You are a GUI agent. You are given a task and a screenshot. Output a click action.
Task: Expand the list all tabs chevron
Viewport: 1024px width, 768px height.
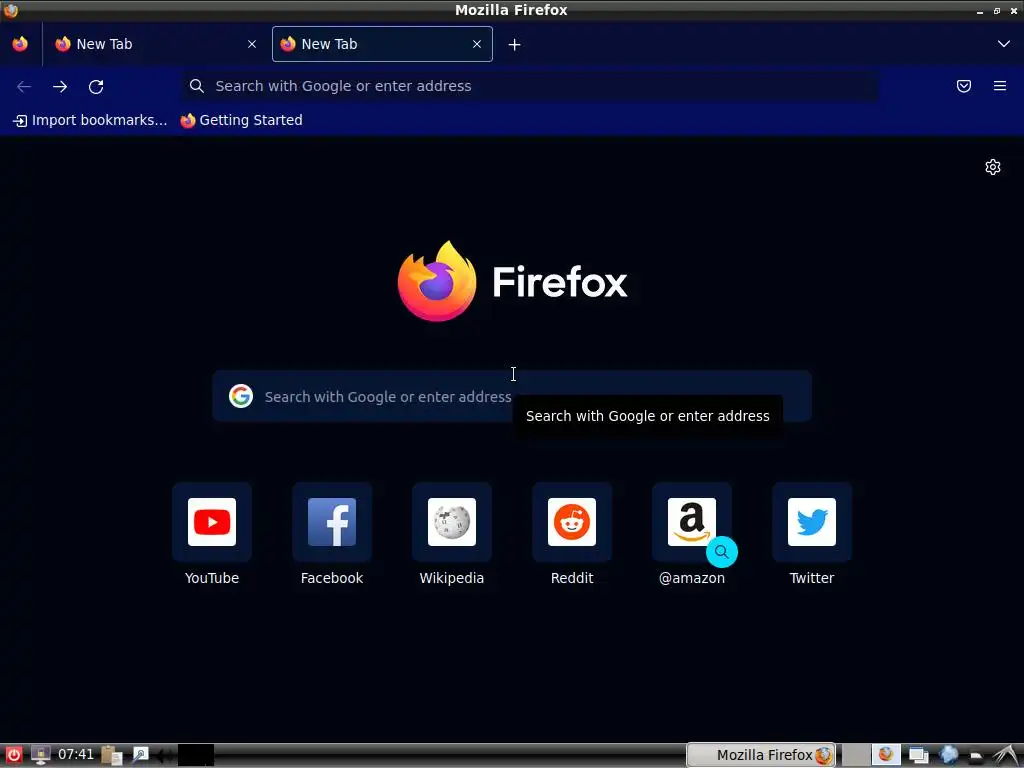(1004, 44)
